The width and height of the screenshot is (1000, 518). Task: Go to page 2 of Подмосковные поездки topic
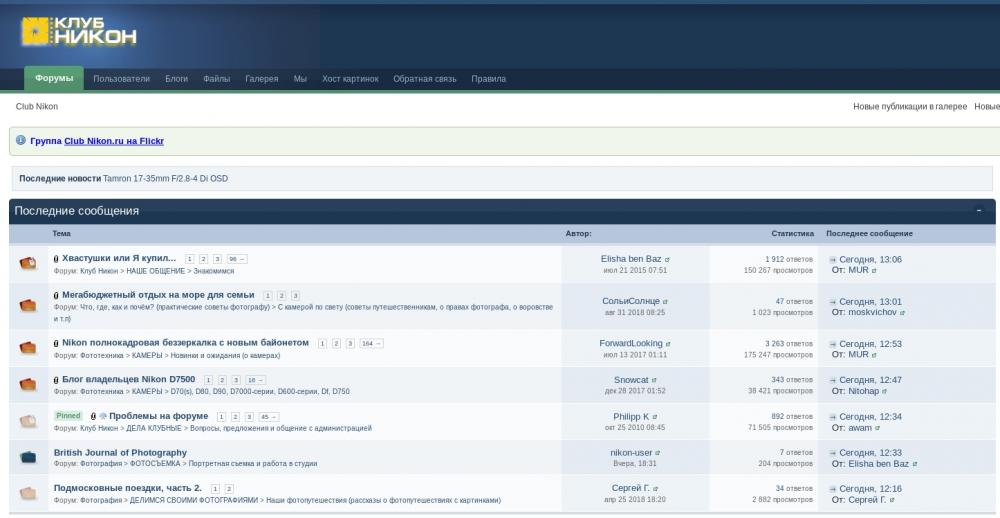[x=229, y=489]
